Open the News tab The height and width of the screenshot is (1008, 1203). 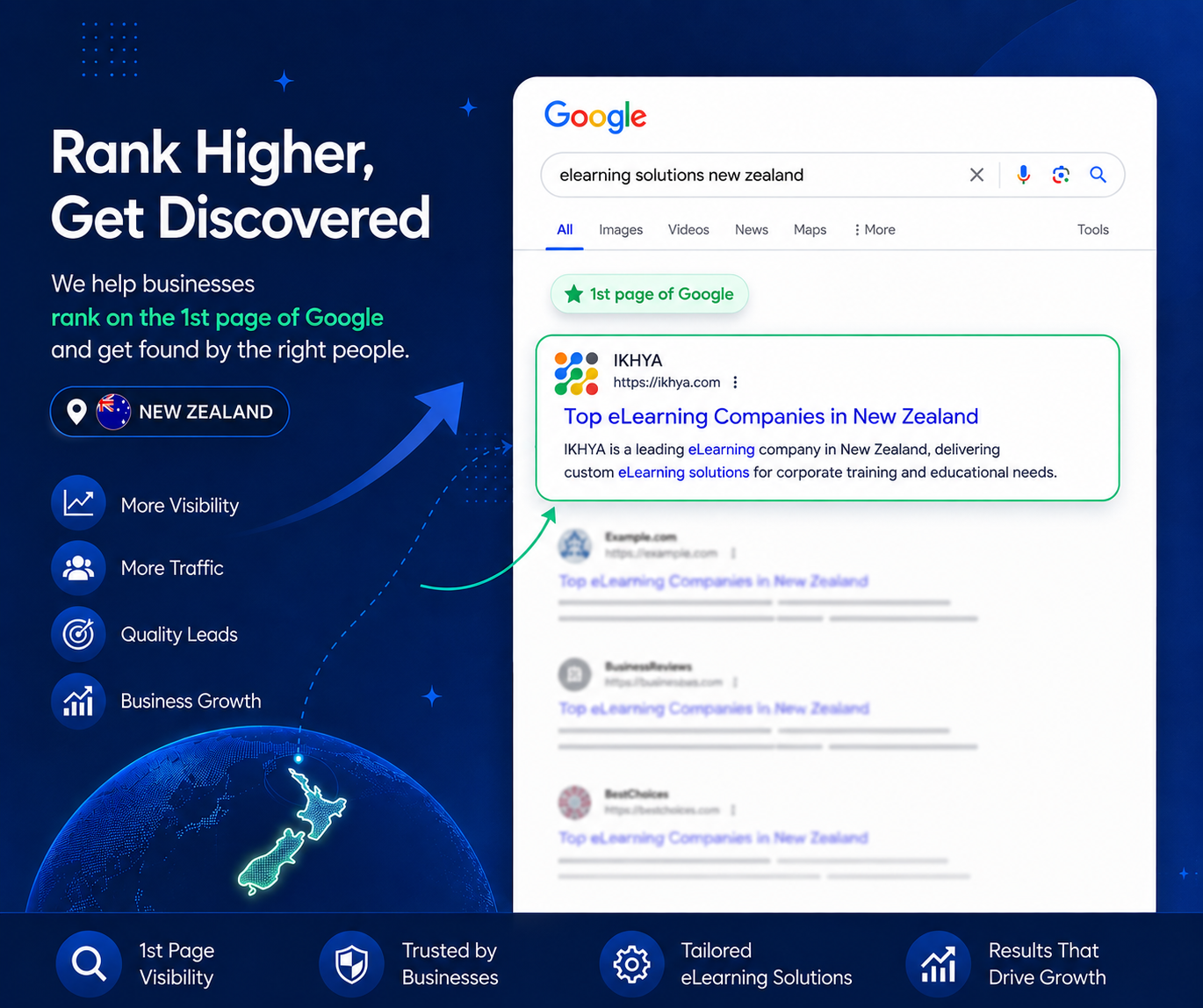752,229
